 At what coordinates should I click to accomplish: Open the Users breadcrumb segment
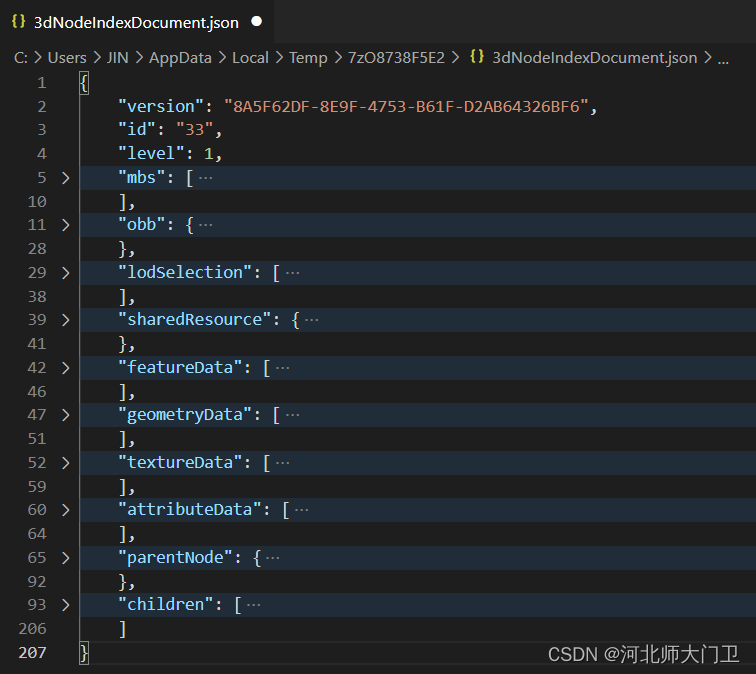click(x=67, y=58)
